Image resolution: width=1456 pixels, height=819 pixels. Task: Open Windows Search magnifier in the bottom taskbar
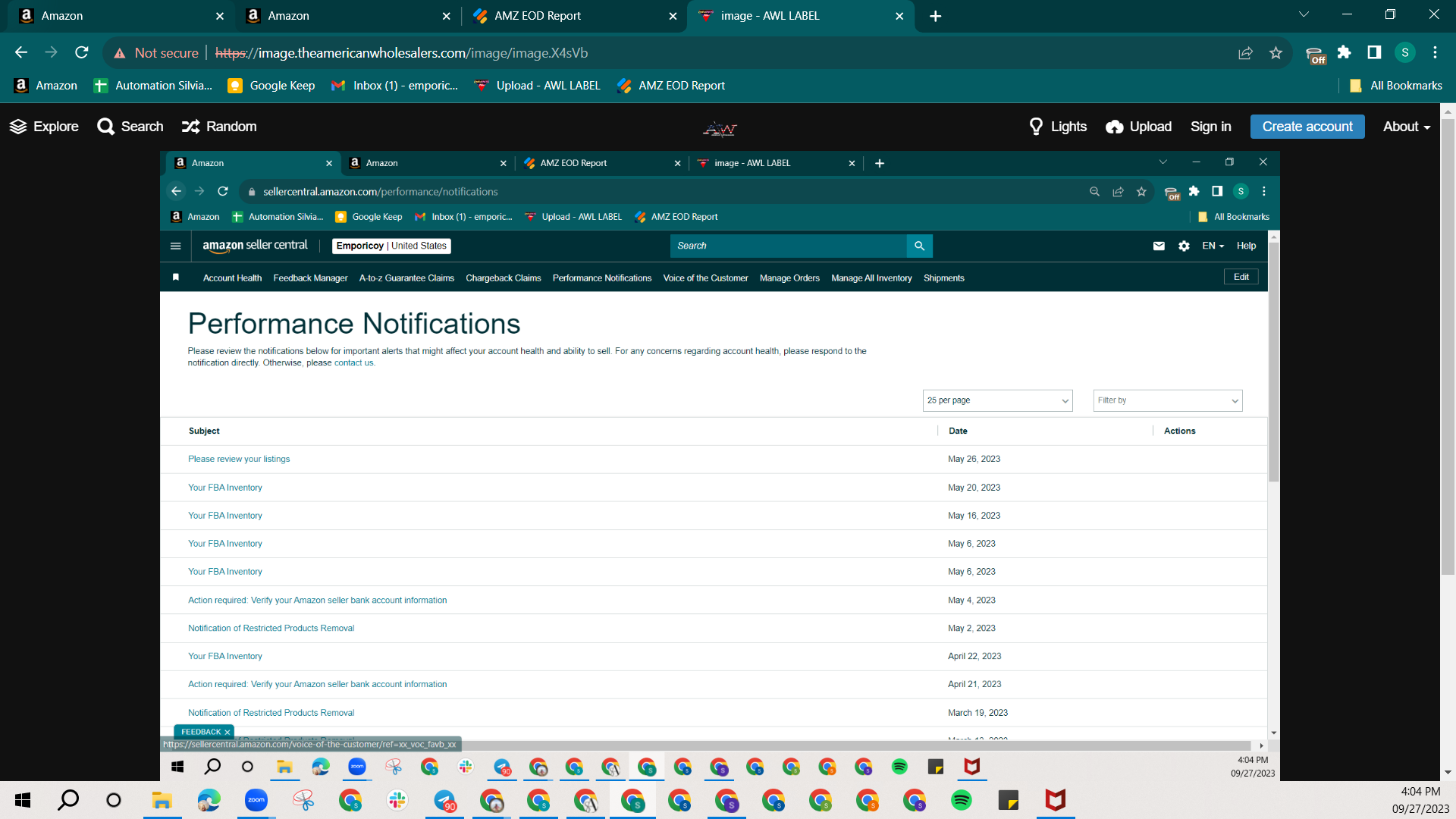click(x=68, y=800)
